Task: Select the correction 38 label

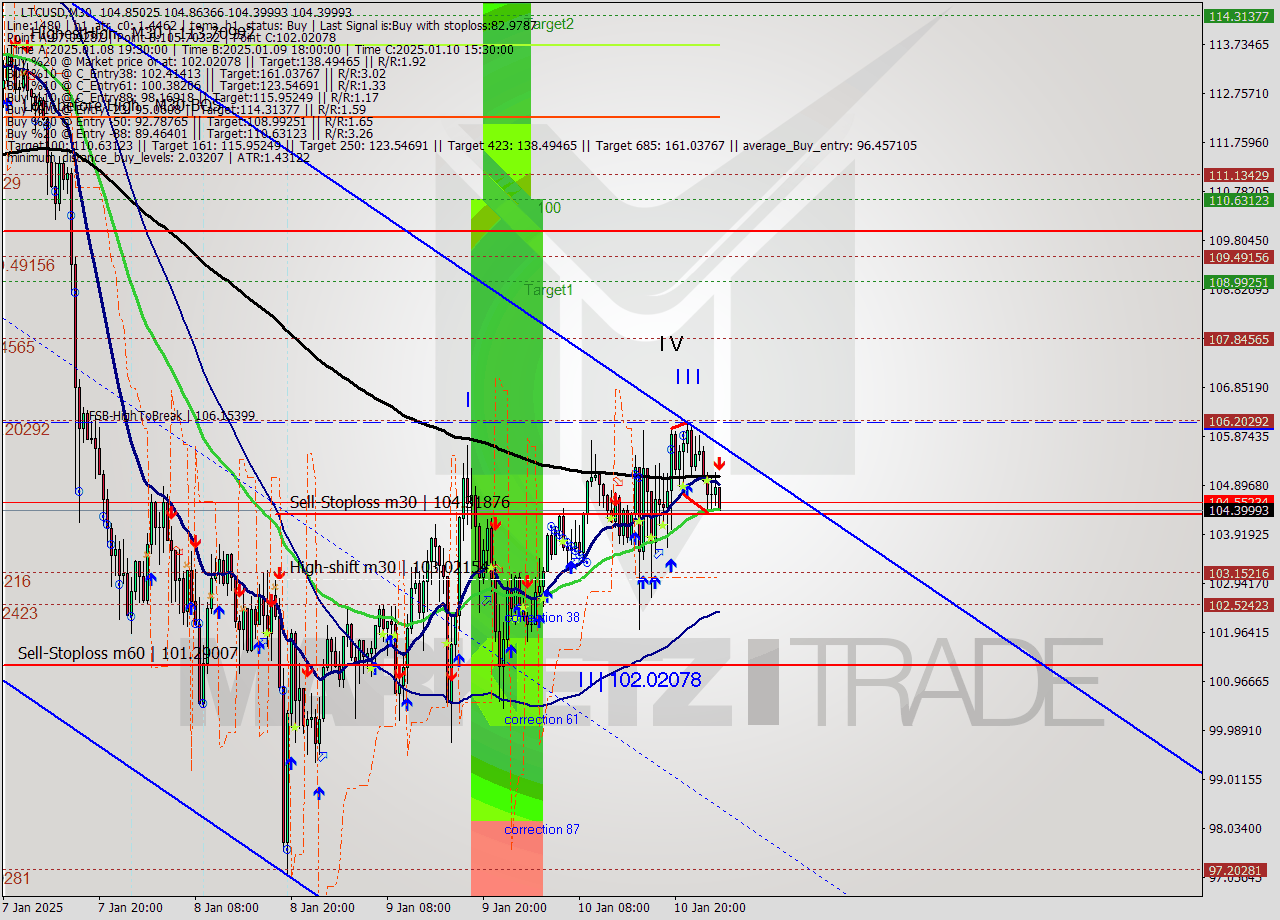Action: pos(542,618)
